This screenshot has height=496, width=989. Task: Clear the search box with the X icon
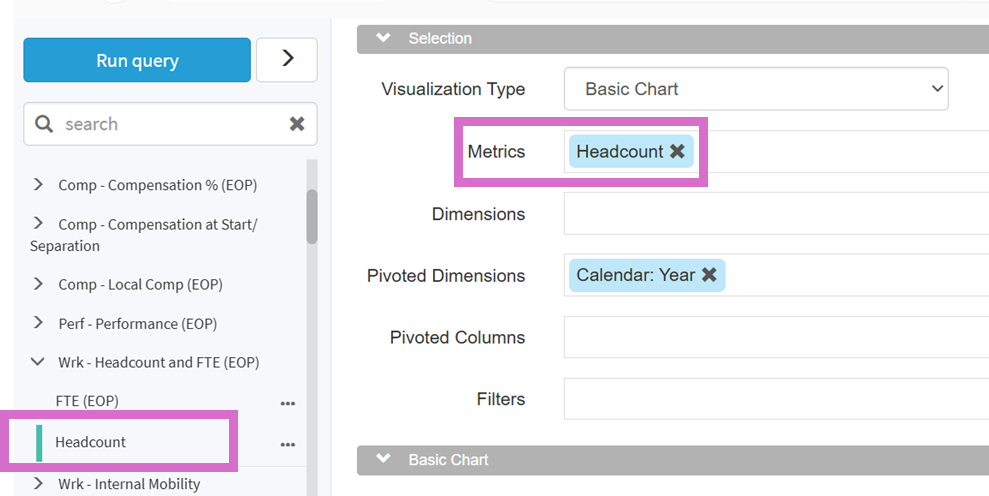tap(297, 124)
